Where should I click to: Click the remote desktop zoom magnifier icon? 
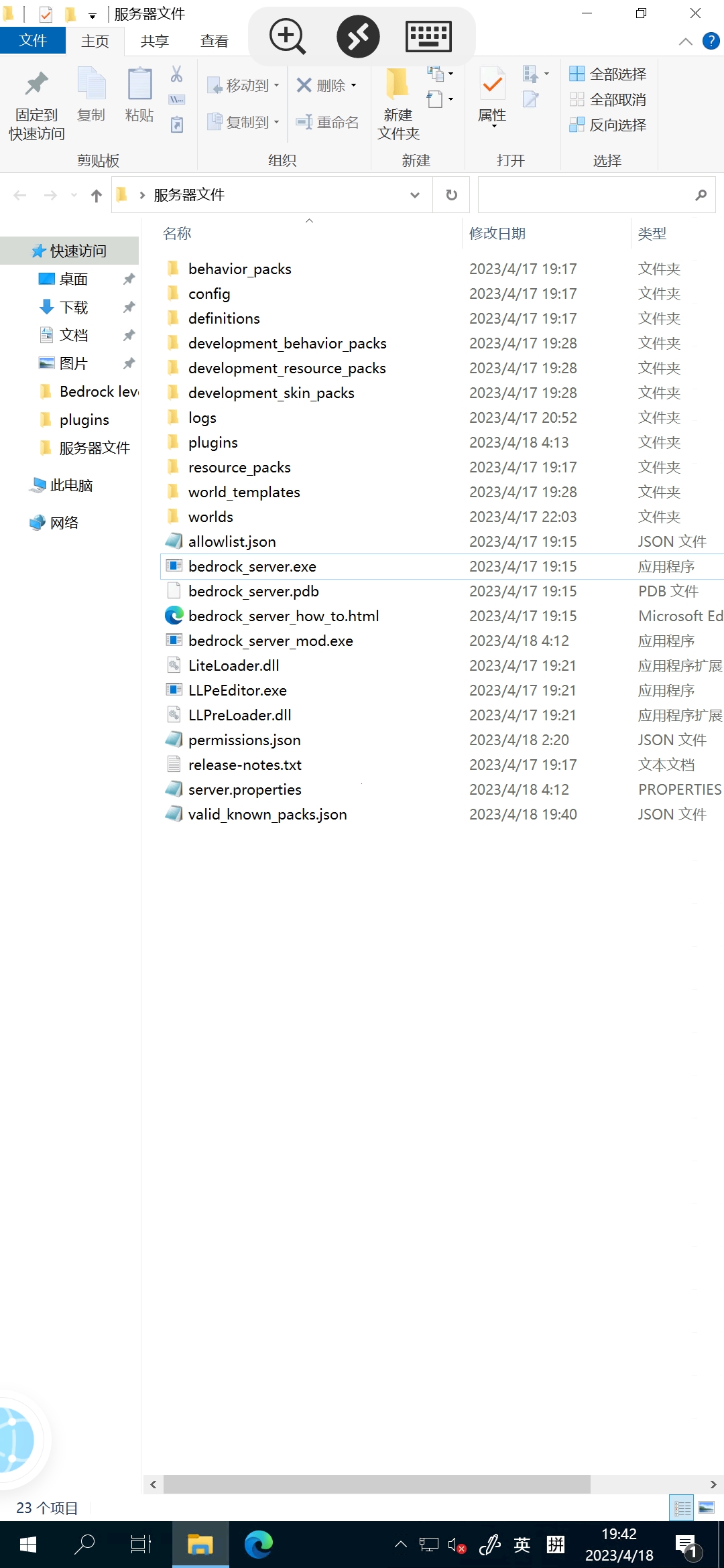(x=288, y=36)
